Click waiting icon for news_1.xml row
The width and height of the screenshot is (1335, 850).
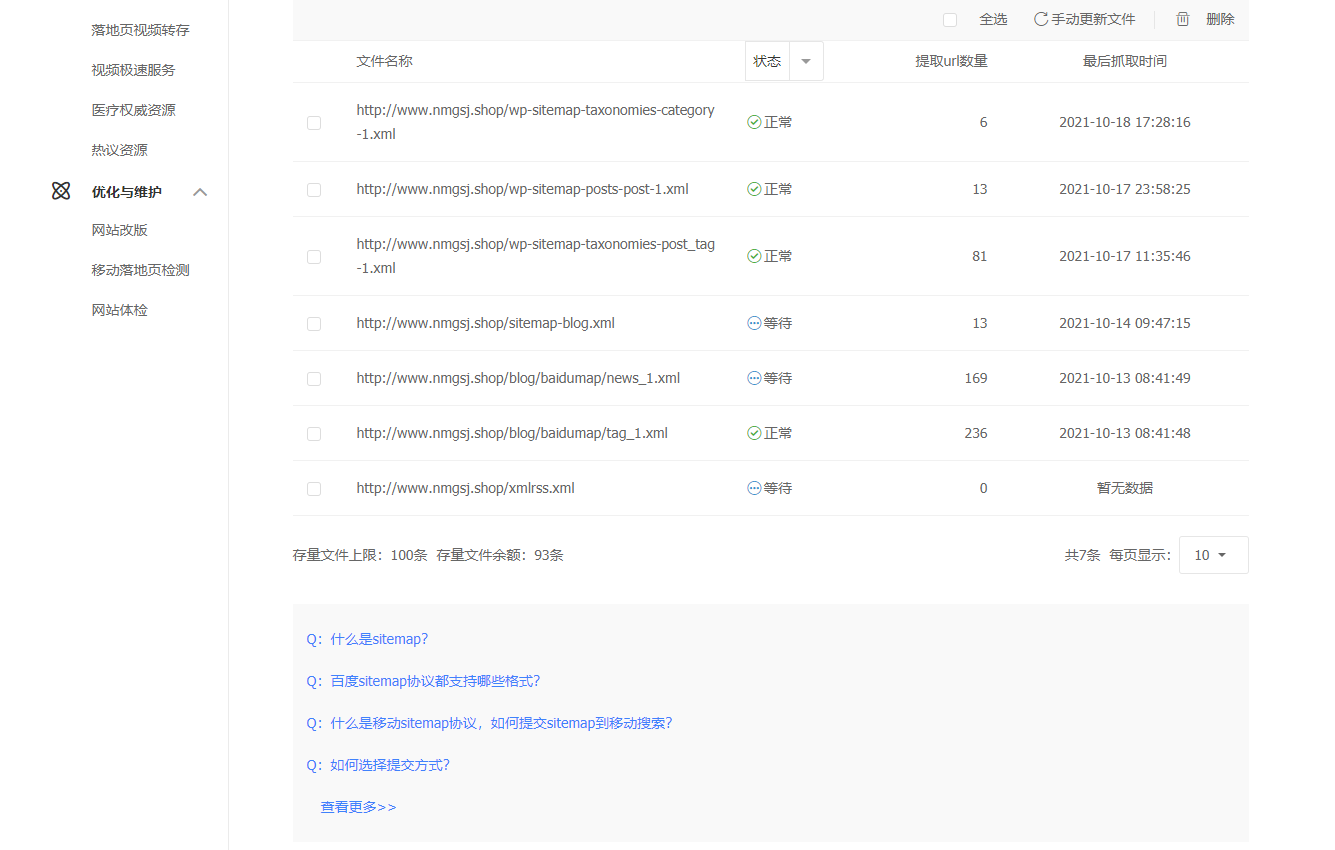(x=754, y=378)
